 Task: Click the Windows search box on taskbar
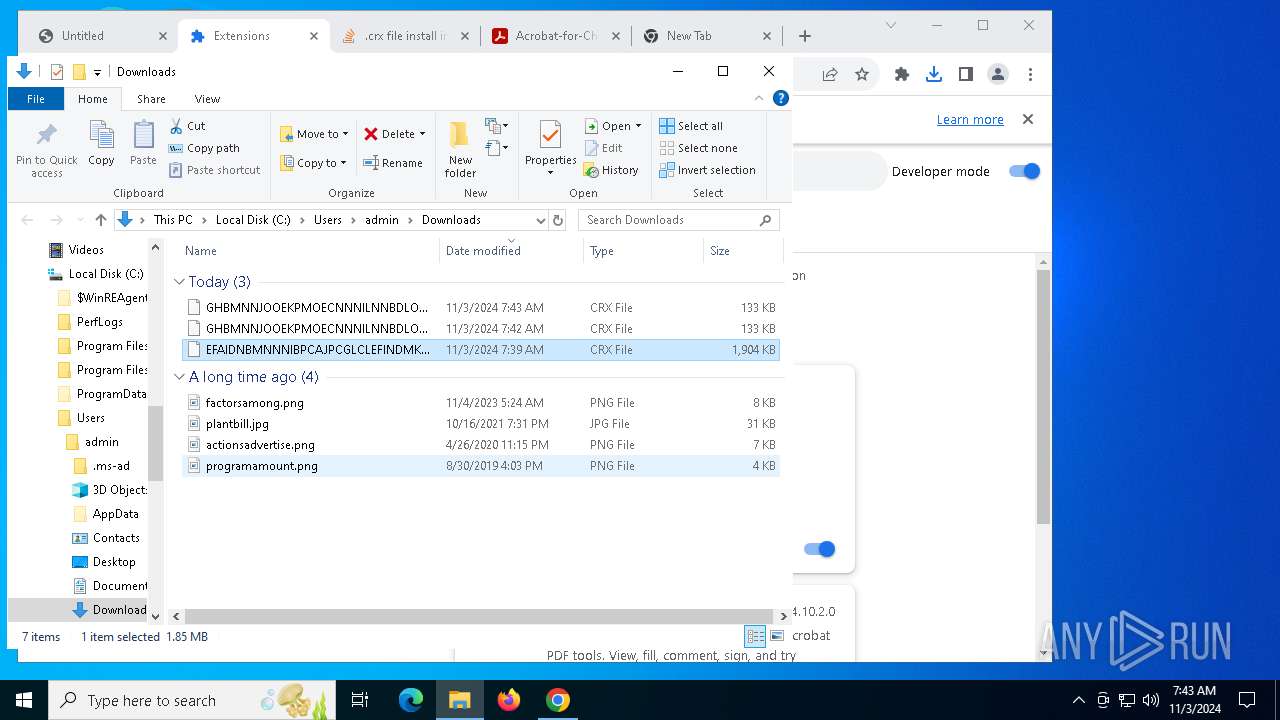(x=192, y=700)
